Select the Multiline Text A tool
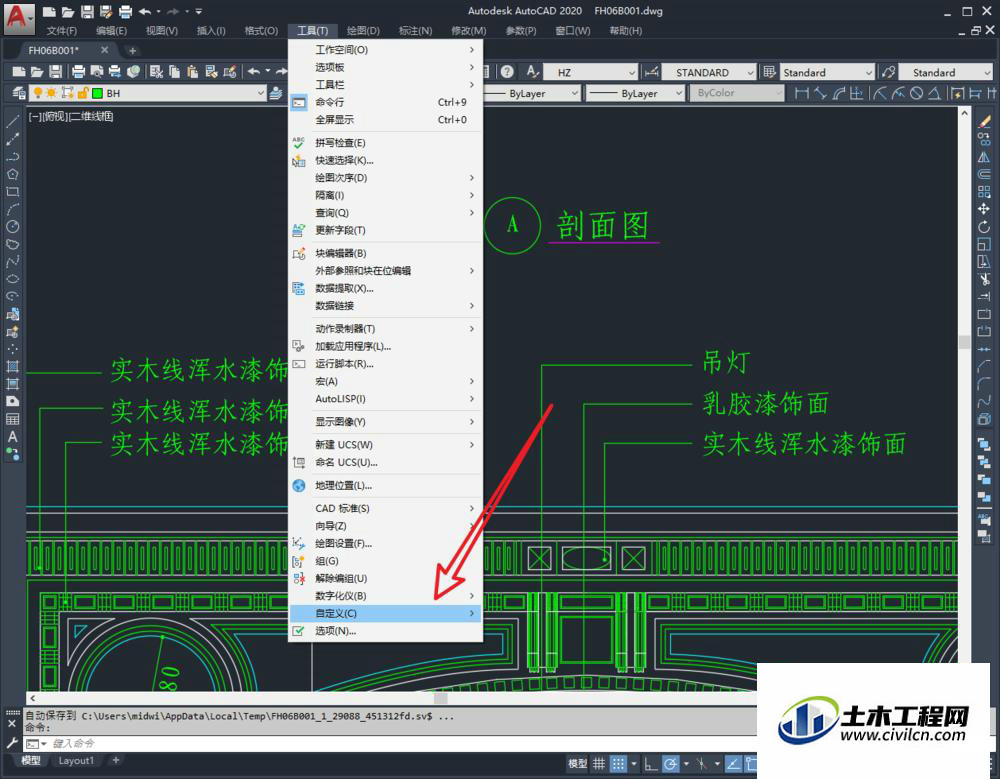This screenshot has height=779, width=1000. [12, 437]
